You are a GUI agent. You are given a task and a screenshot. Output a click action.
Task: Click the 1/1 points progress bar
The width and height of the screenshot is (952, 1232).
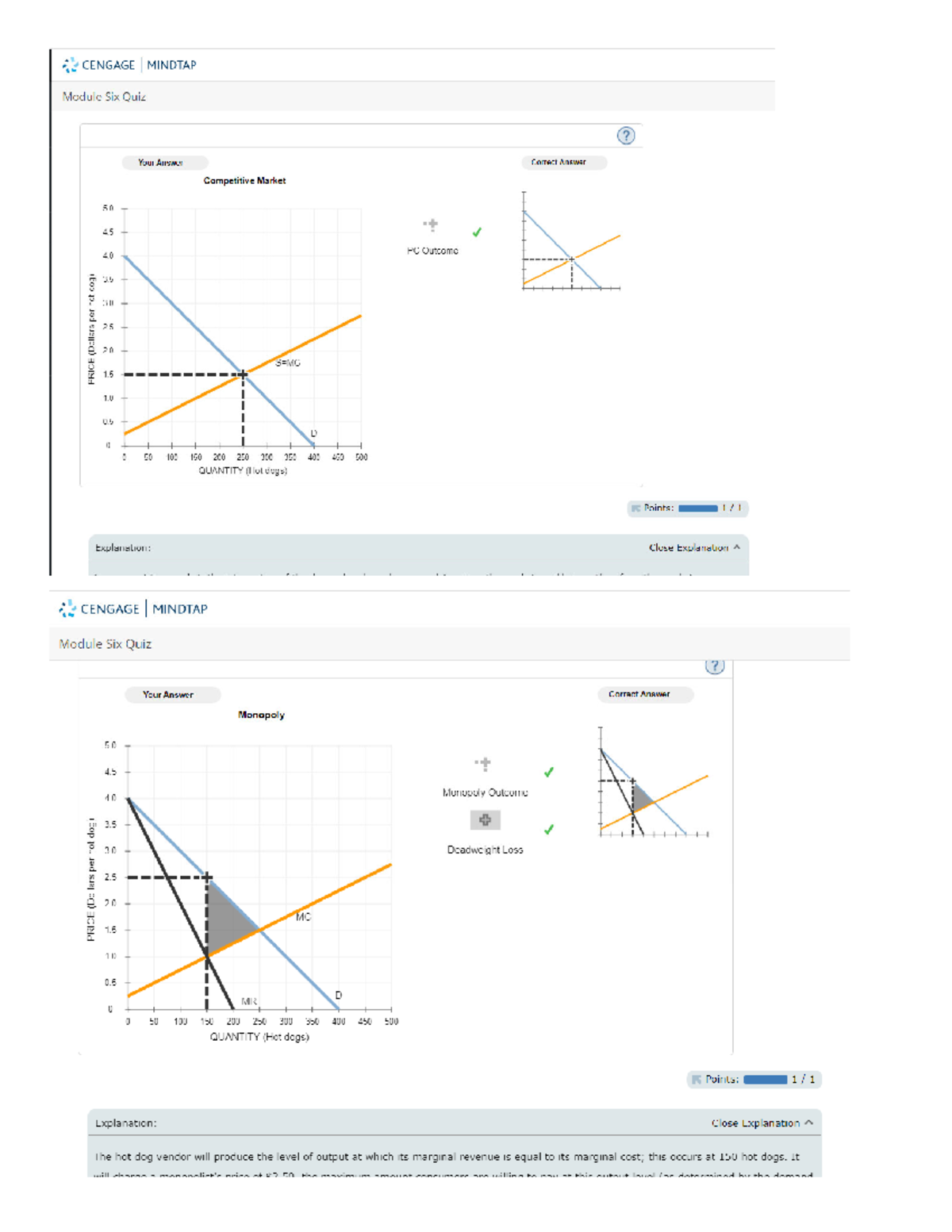coord(697,508)
